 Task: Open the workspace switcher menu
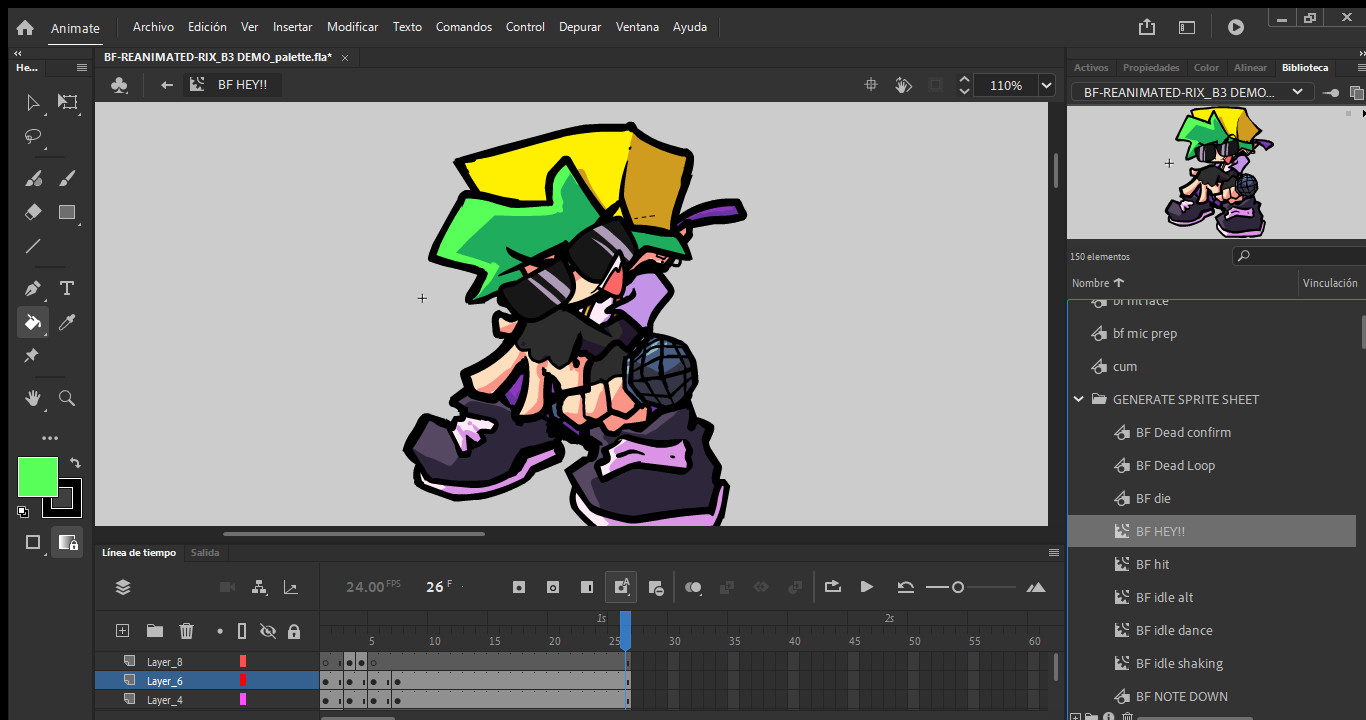pos(1187,27)
